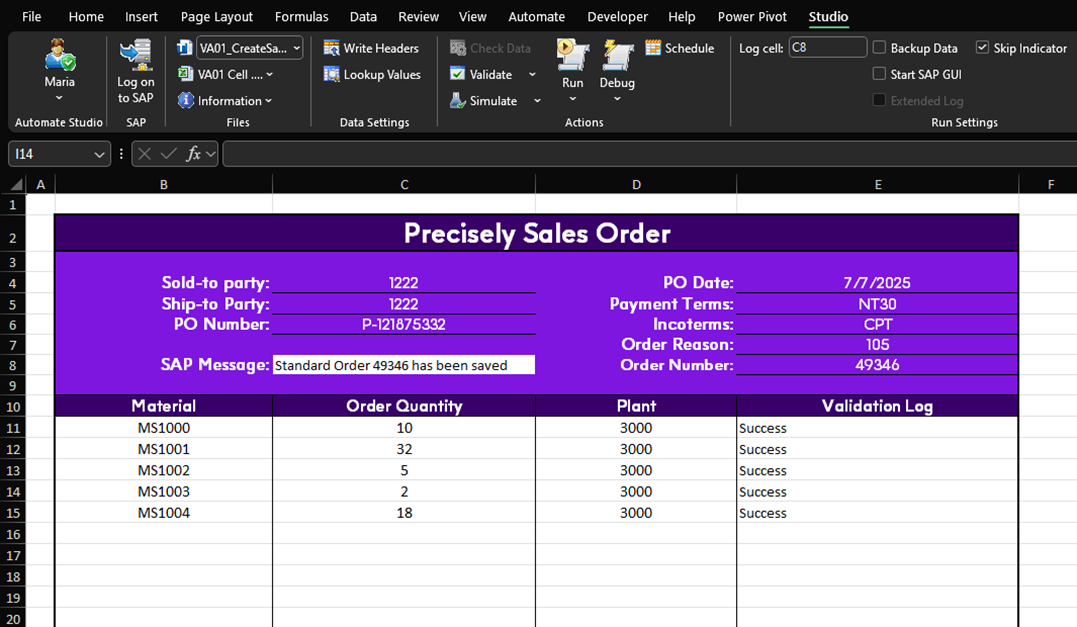Select the column C header
This screenshot has height=627, width=1077.
coord(404,185)
